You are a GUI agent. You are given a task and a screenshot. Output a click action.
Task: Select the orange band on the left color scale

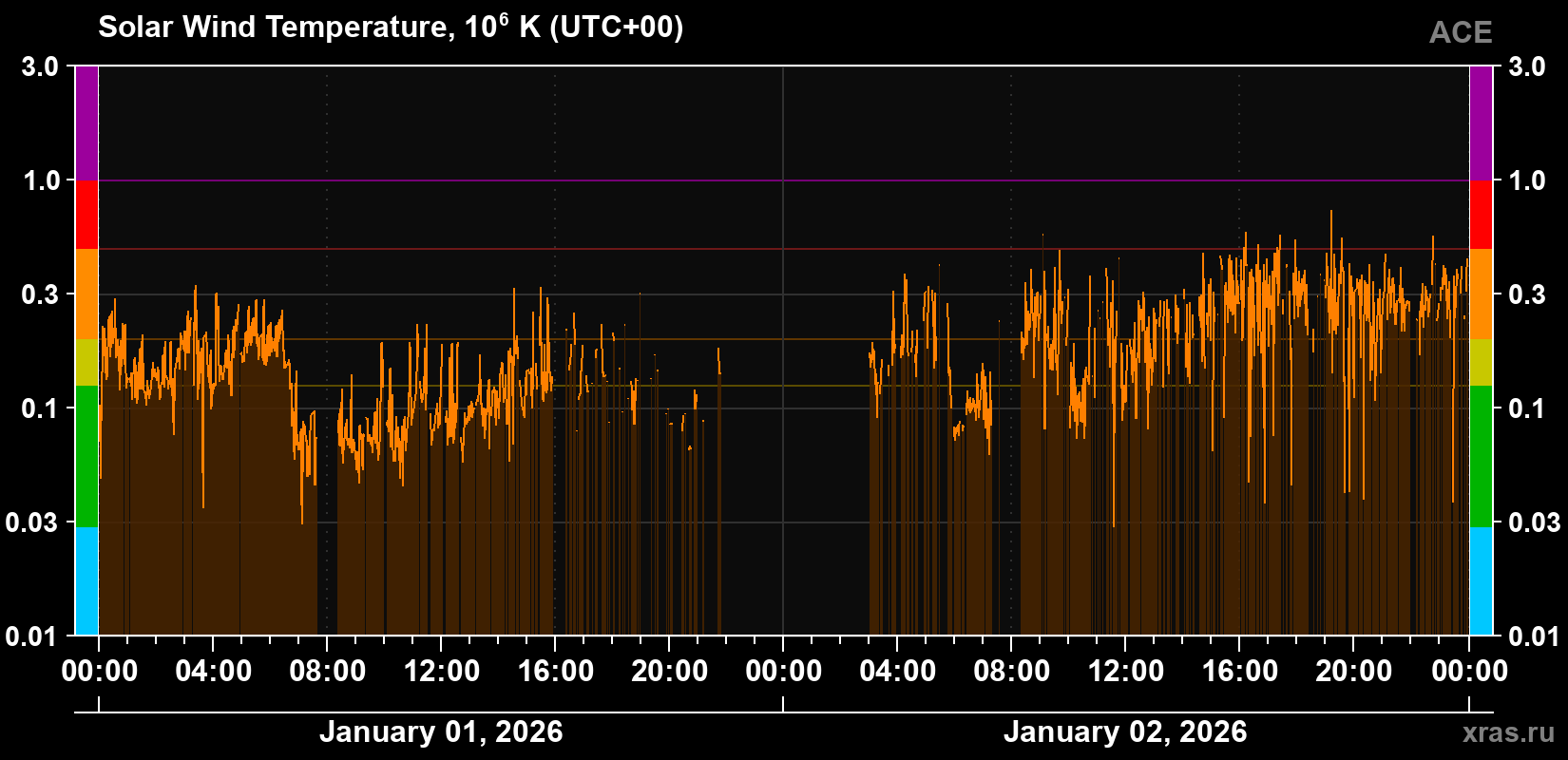pyautogui.click(x=86, y=294)
